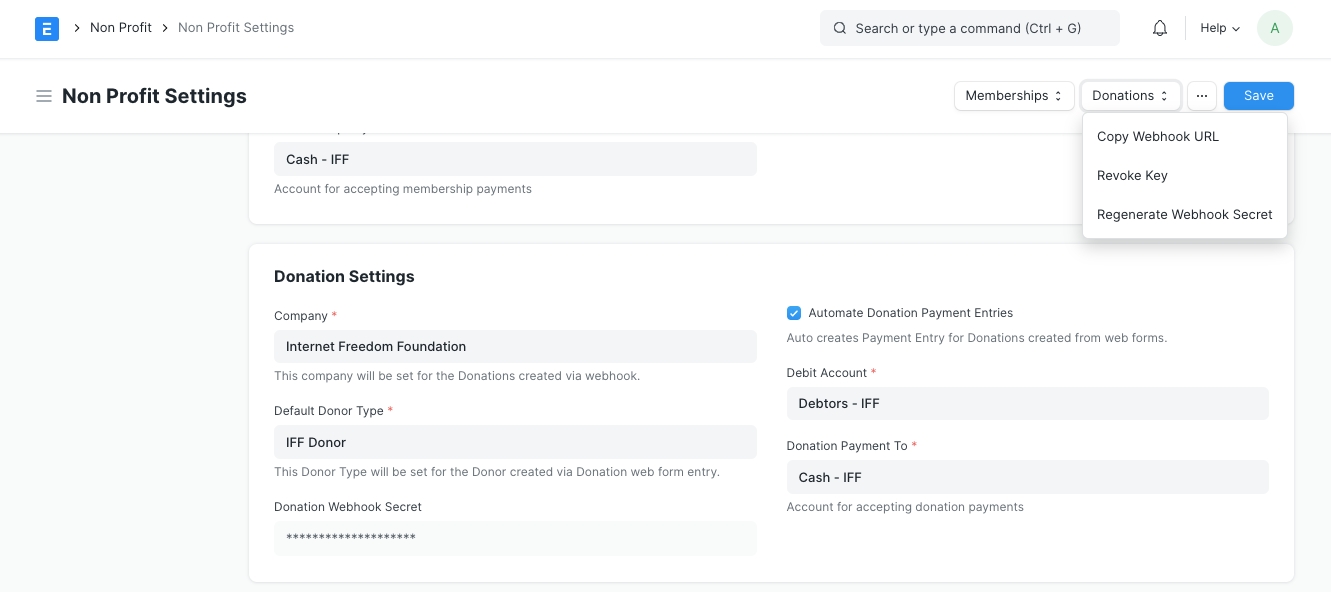Click the Non Profit Settings breadcrumb
The image size is (1331, 592).
(236, 28)
